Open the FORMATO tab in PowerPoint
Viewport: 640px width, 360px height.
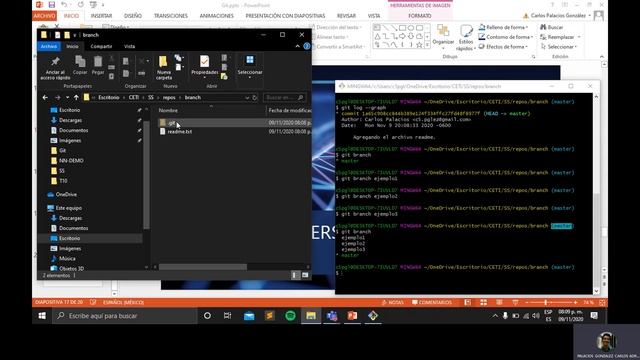[x=420, y=16]
